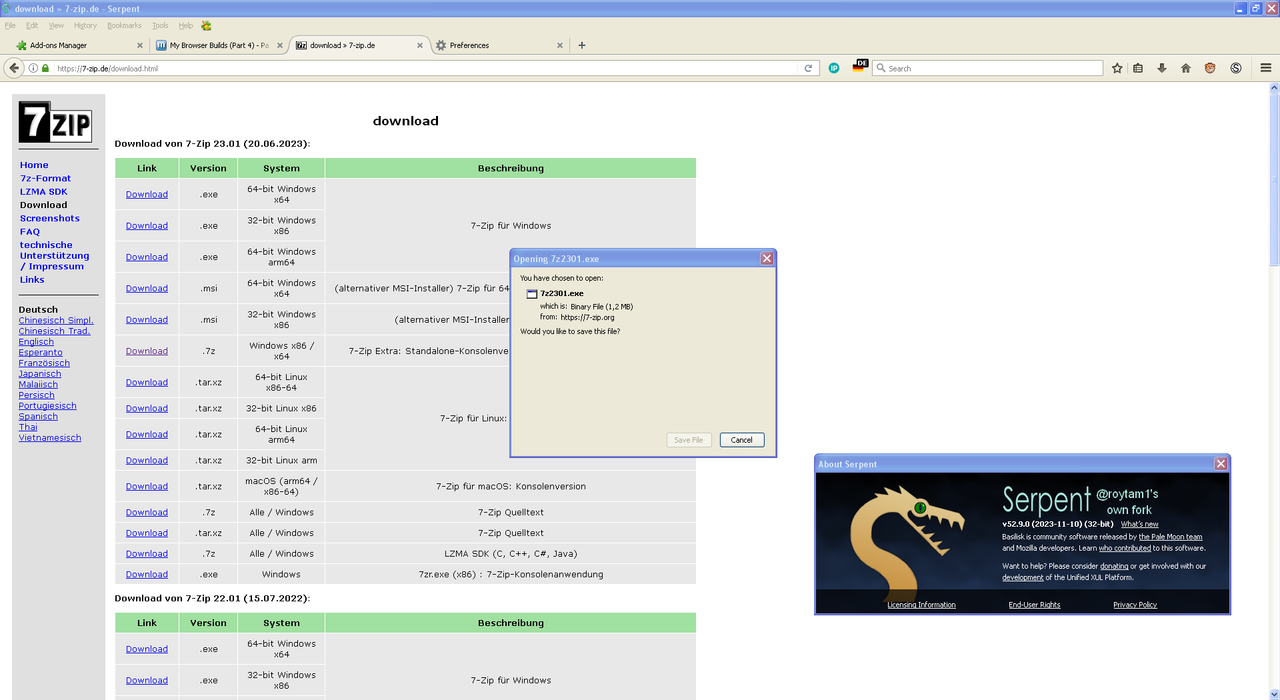Reload the page with the refresh icon
This screenshot has width=1280, height=700.
click(x=808, y=68)
